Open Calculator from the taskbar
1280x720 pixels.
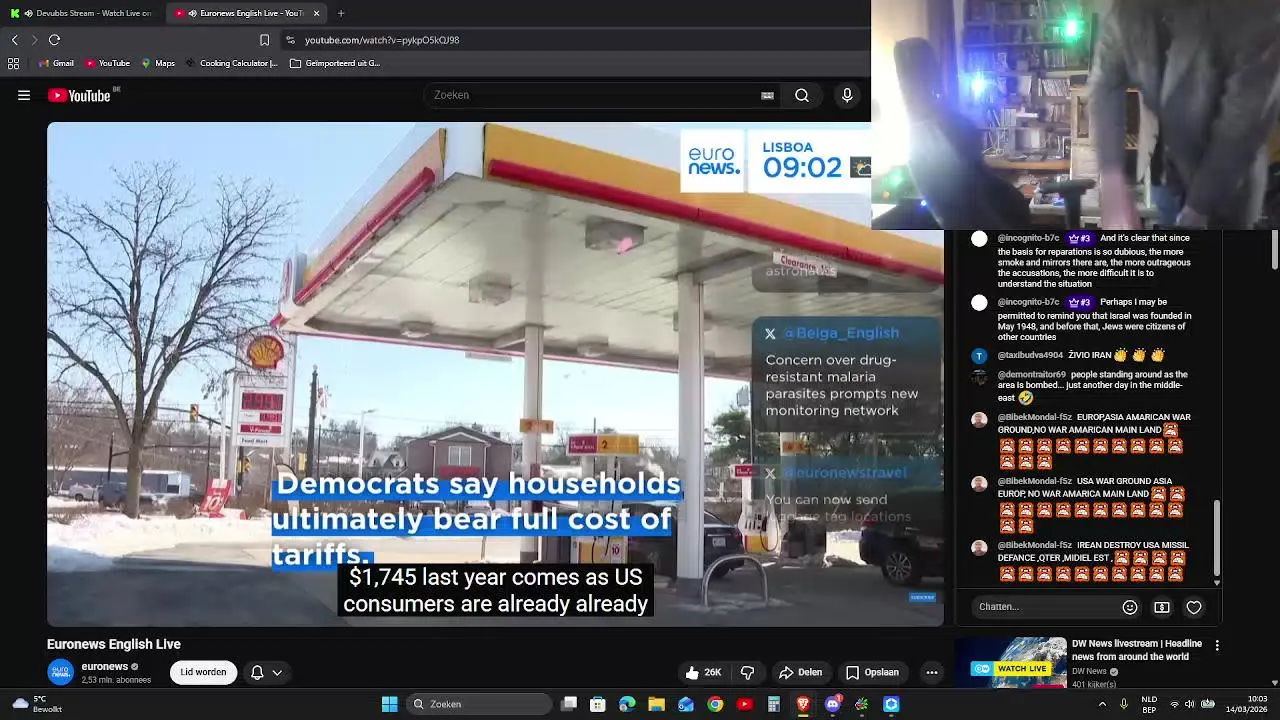coord(773,704)
